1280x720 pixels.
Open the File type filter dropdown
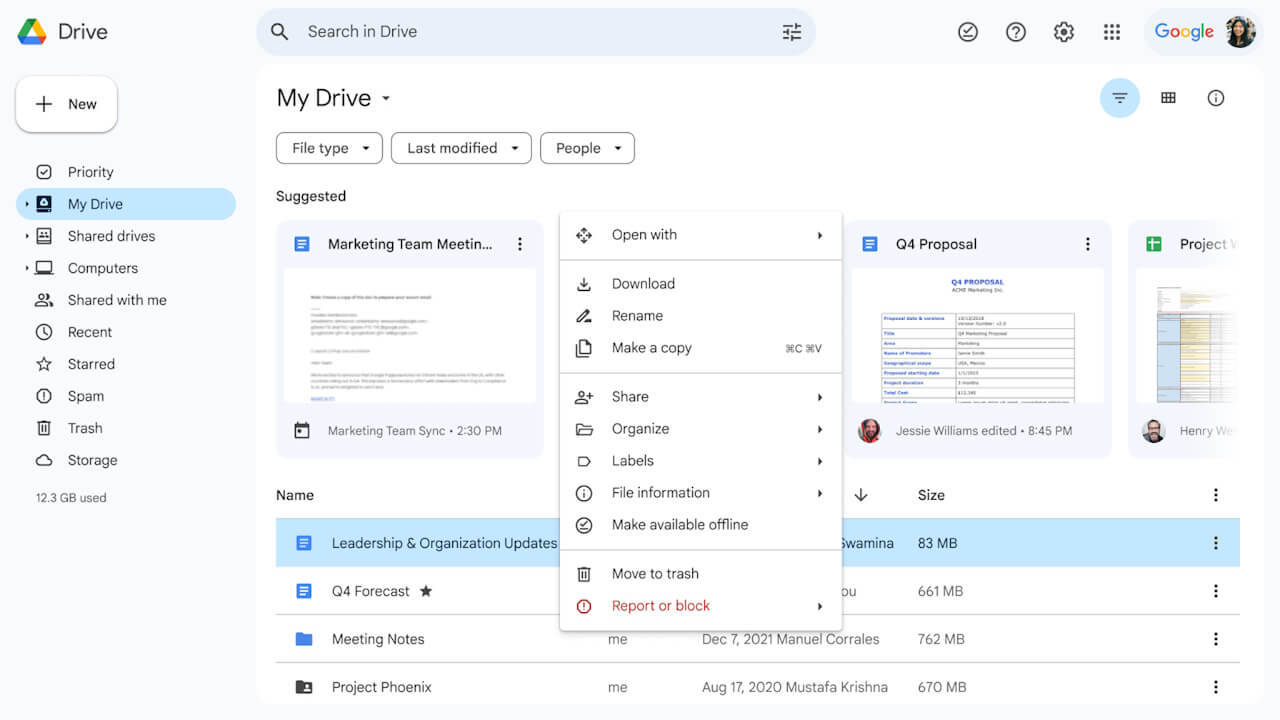coord(329,148)
